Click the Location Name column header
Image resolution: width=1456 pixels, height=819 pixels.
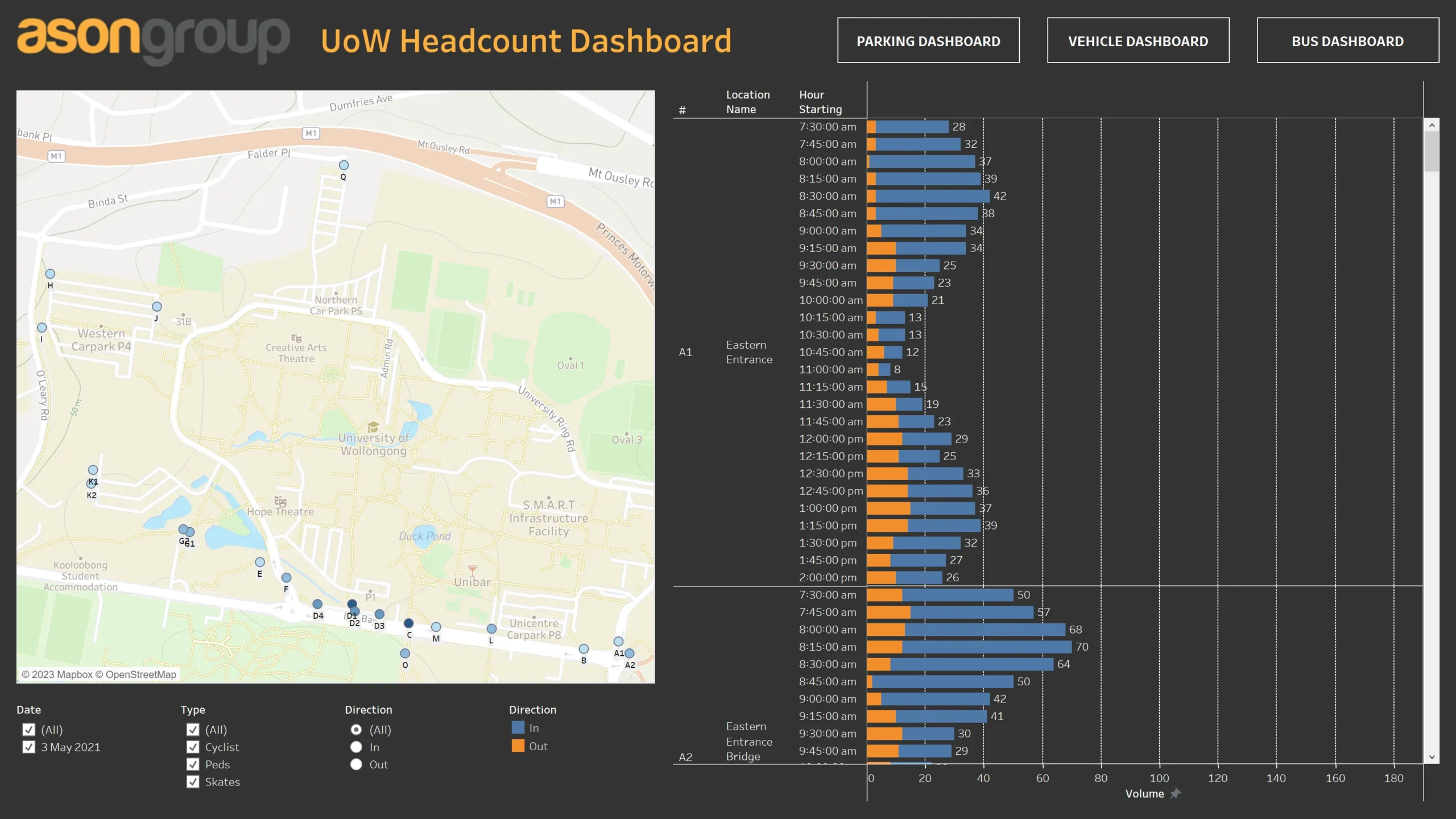tap(748, 102)
